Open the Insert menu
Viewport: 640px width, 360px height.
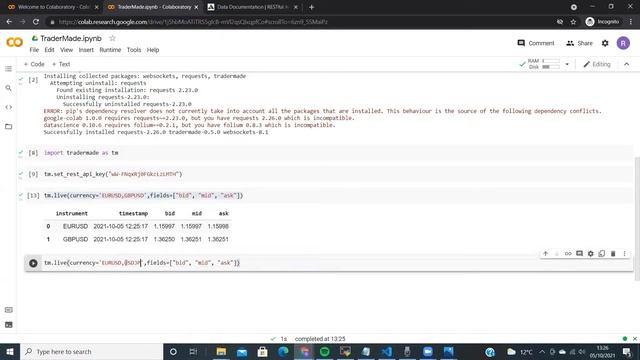point(86,50)
